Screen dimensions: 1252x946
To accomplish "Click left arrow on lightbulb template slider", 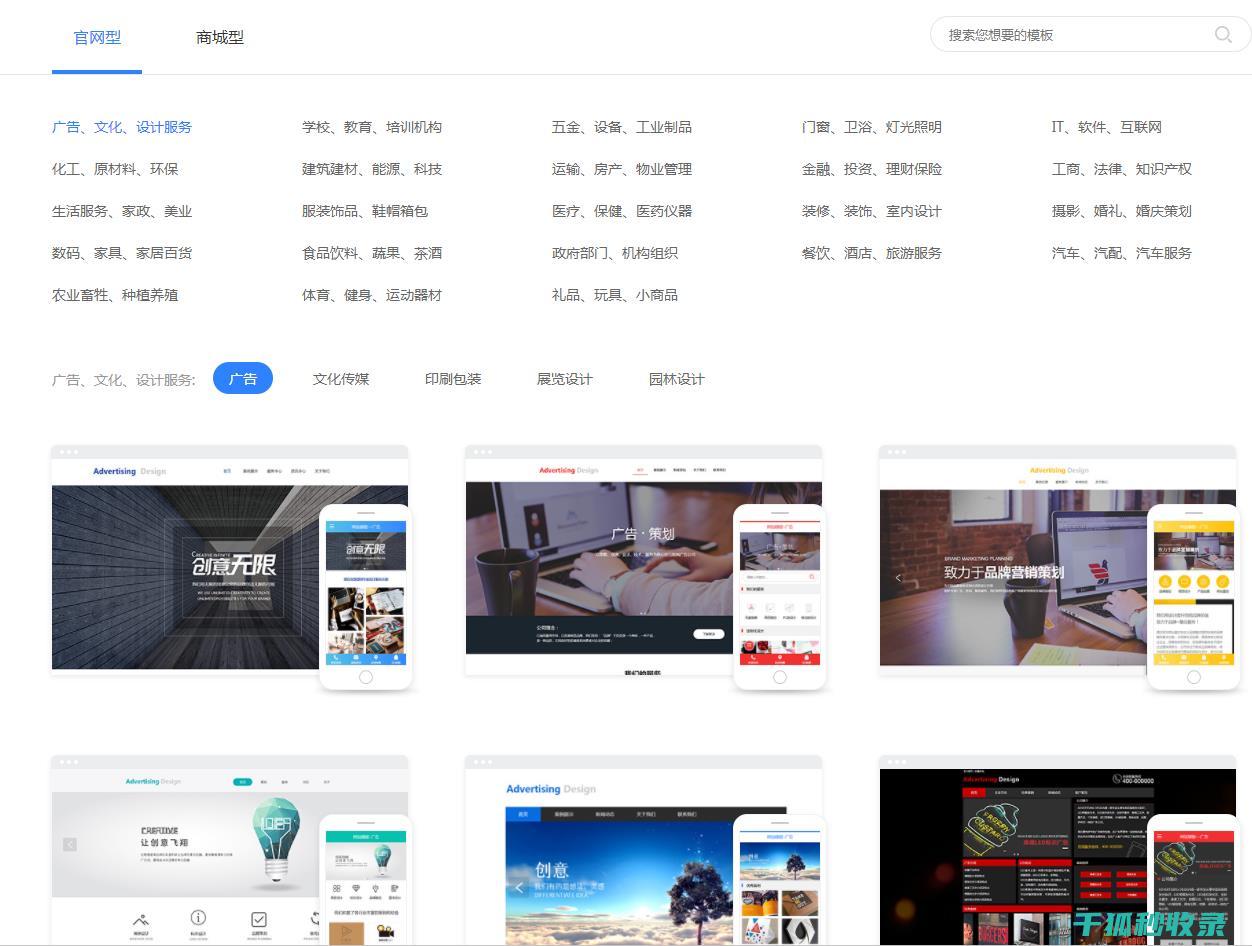I will pyautogui.click(x=70, y=844).
